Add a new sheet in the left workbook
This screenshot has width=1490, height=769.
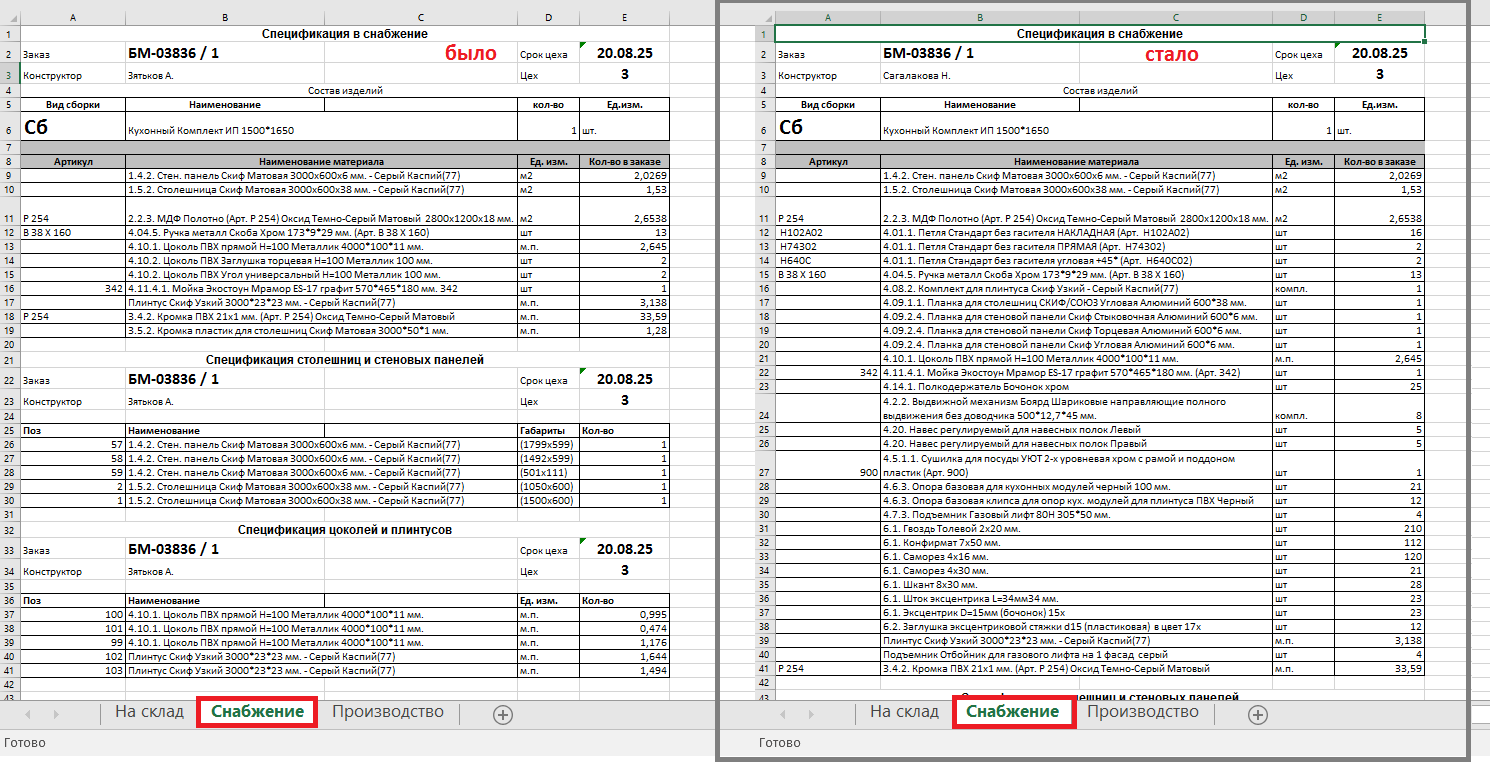(503, 714)
